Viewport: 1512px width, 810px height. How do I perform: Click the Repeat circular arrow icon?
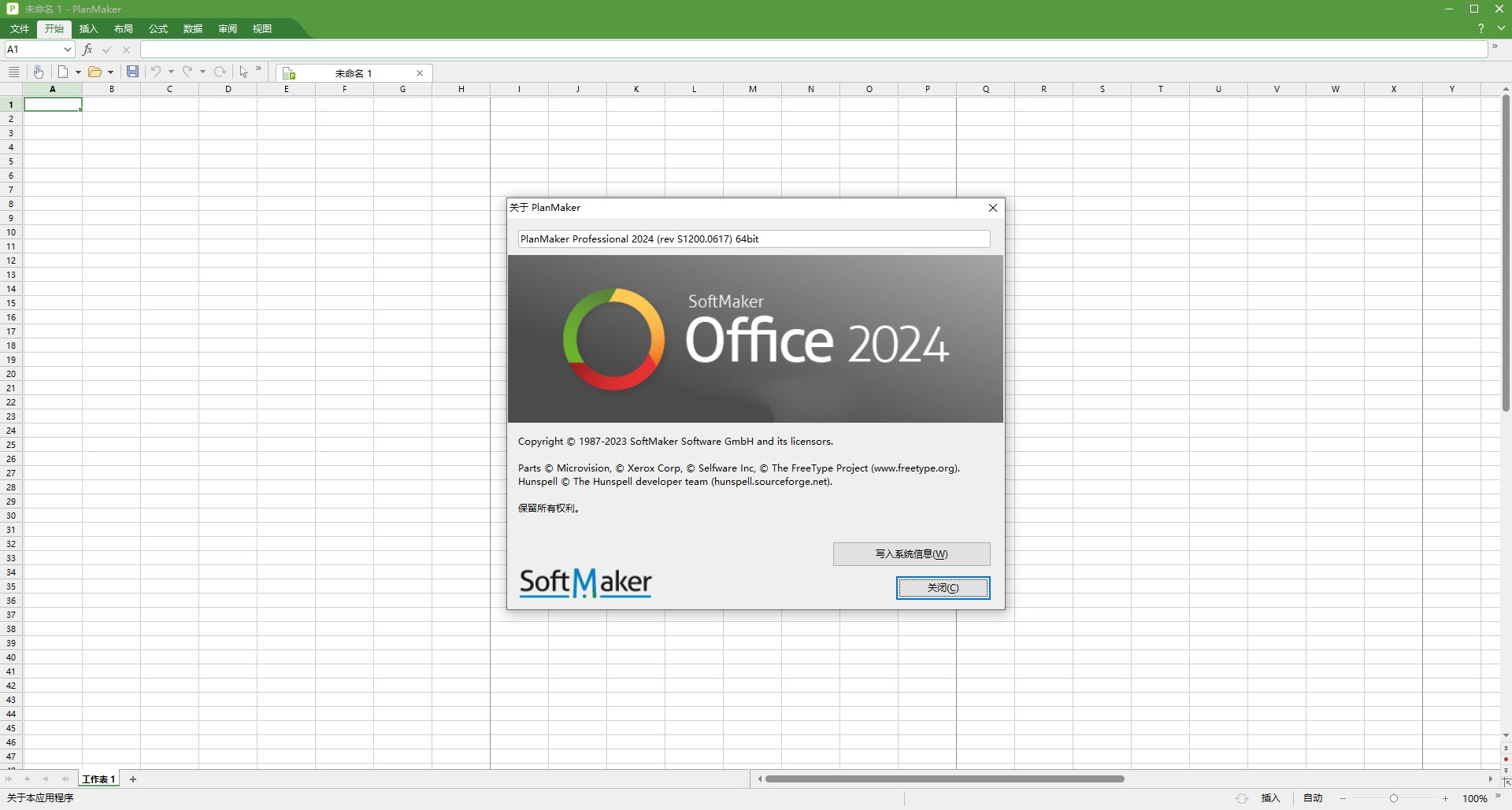(220, 72)
